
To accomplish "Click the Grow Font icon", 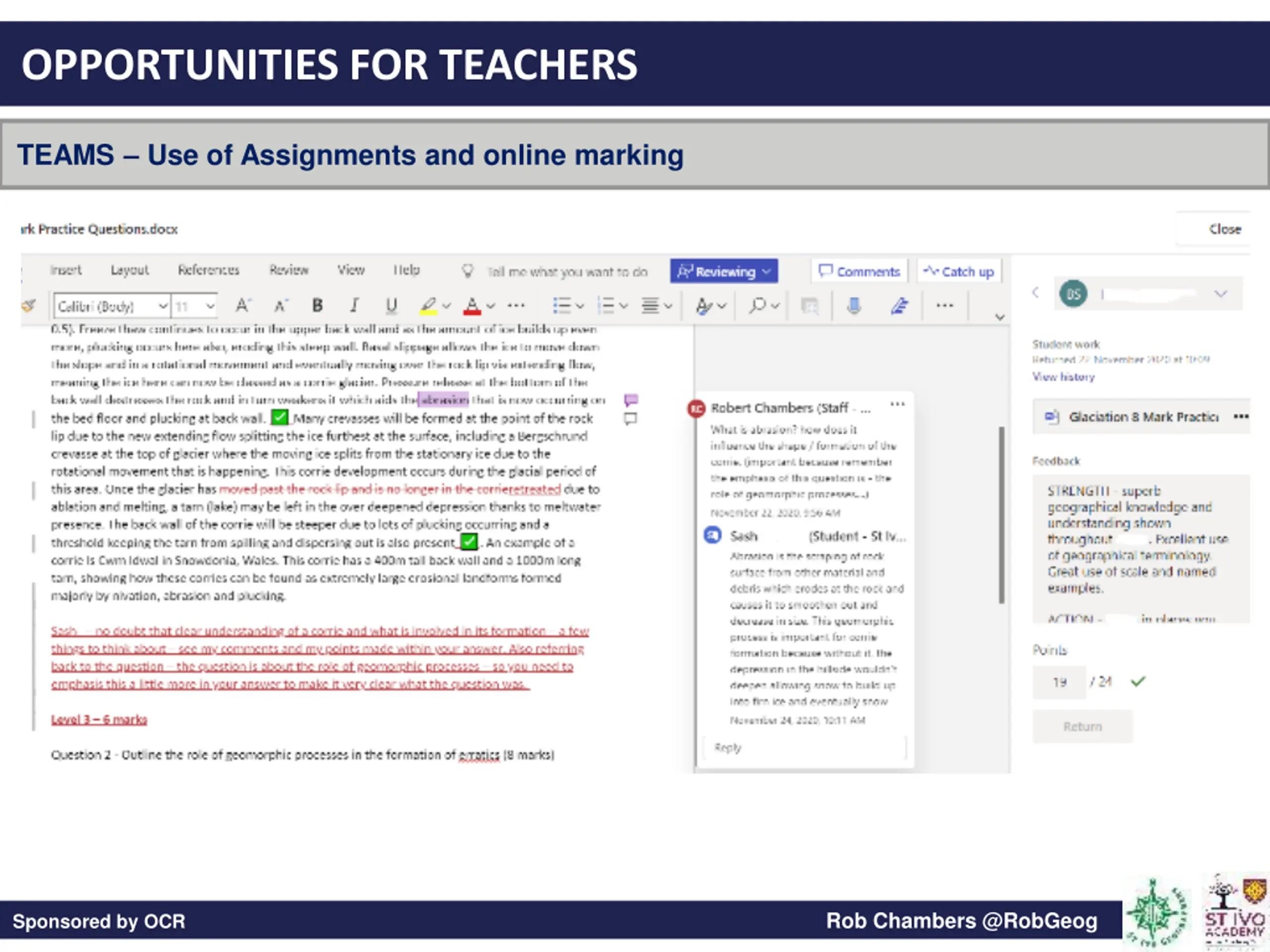I will tap(244, 305).
